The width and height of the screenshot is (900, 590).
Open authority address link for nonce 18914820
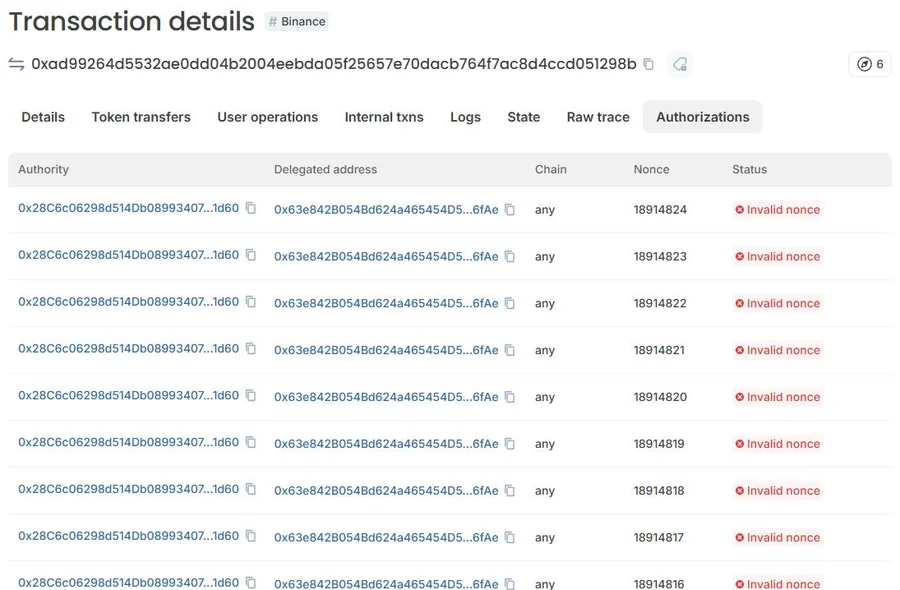pos(129,395)
